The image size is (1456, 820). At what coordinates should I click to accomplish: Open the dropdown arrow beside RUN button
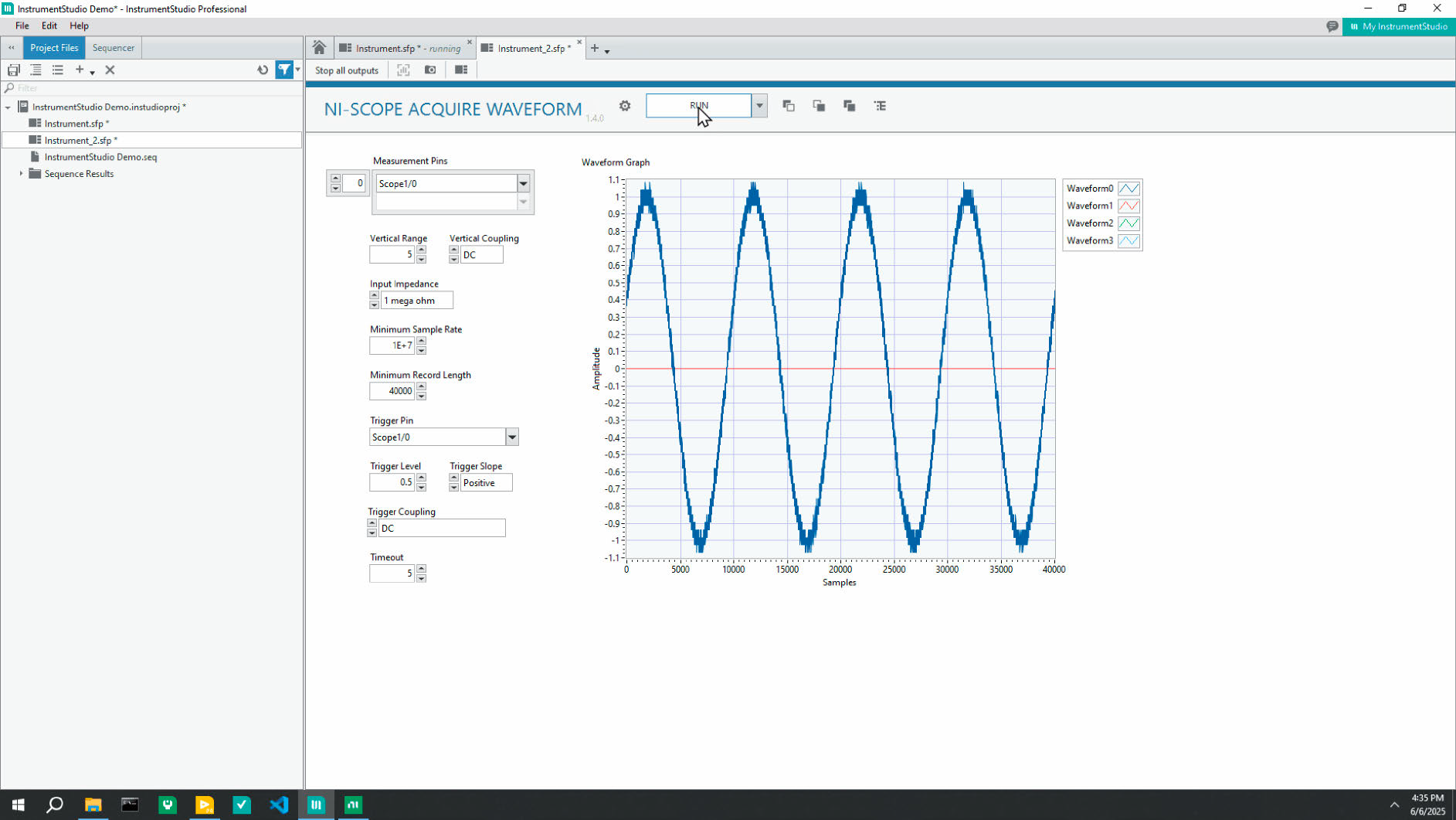click(759, 106)
